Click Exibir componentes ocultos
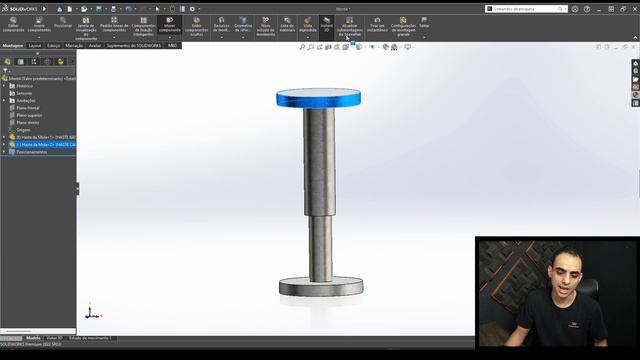Viewport: 640px width, 360px height. click(x=196, y=27)
